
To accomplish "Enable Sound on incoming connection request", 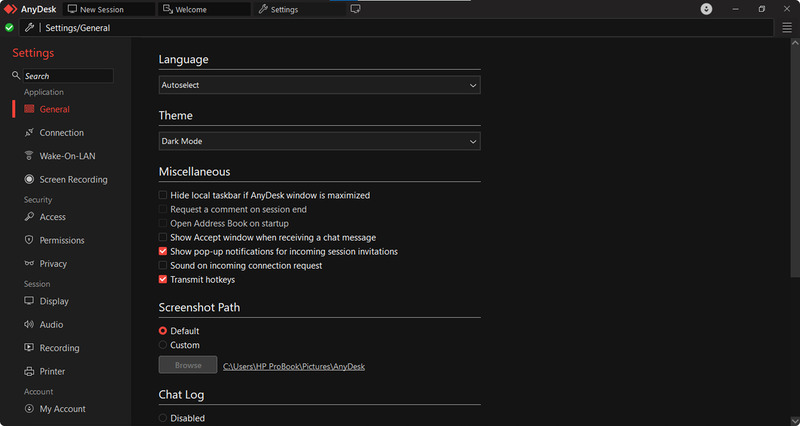I will click(163, 266).
